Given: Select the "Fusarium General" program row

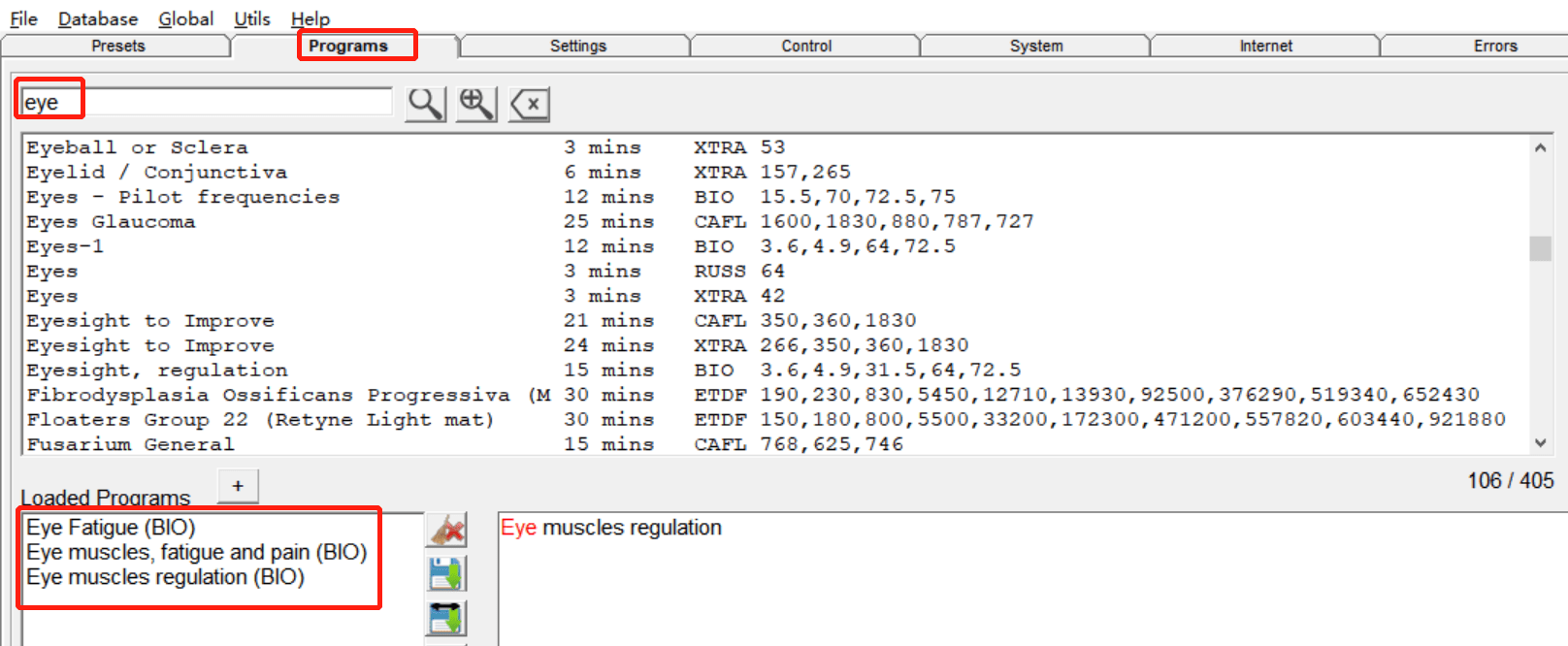Looking at the screenshot, I should click(x=775, y=444).
